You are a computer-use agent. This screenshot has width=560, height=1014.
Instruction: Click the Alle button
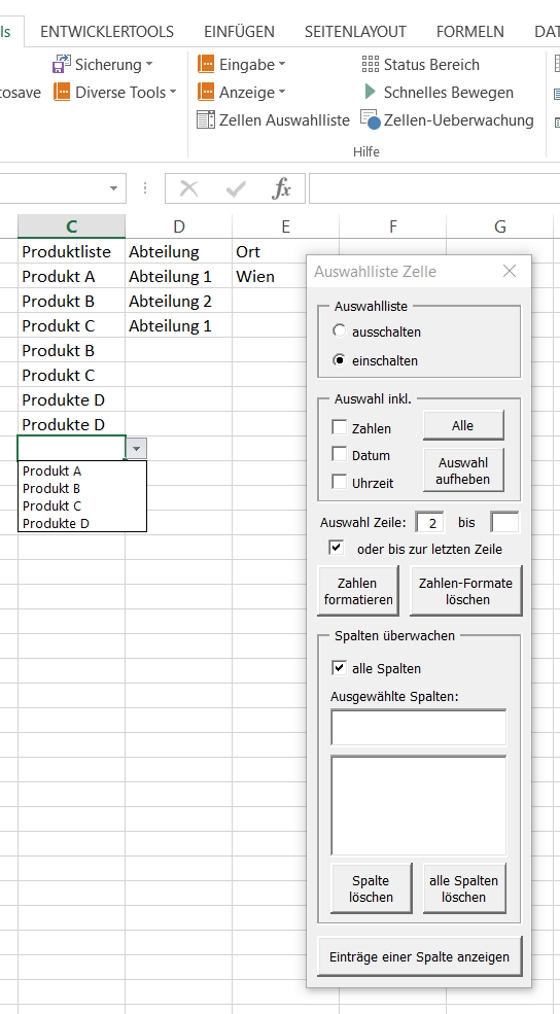[463, 426]
